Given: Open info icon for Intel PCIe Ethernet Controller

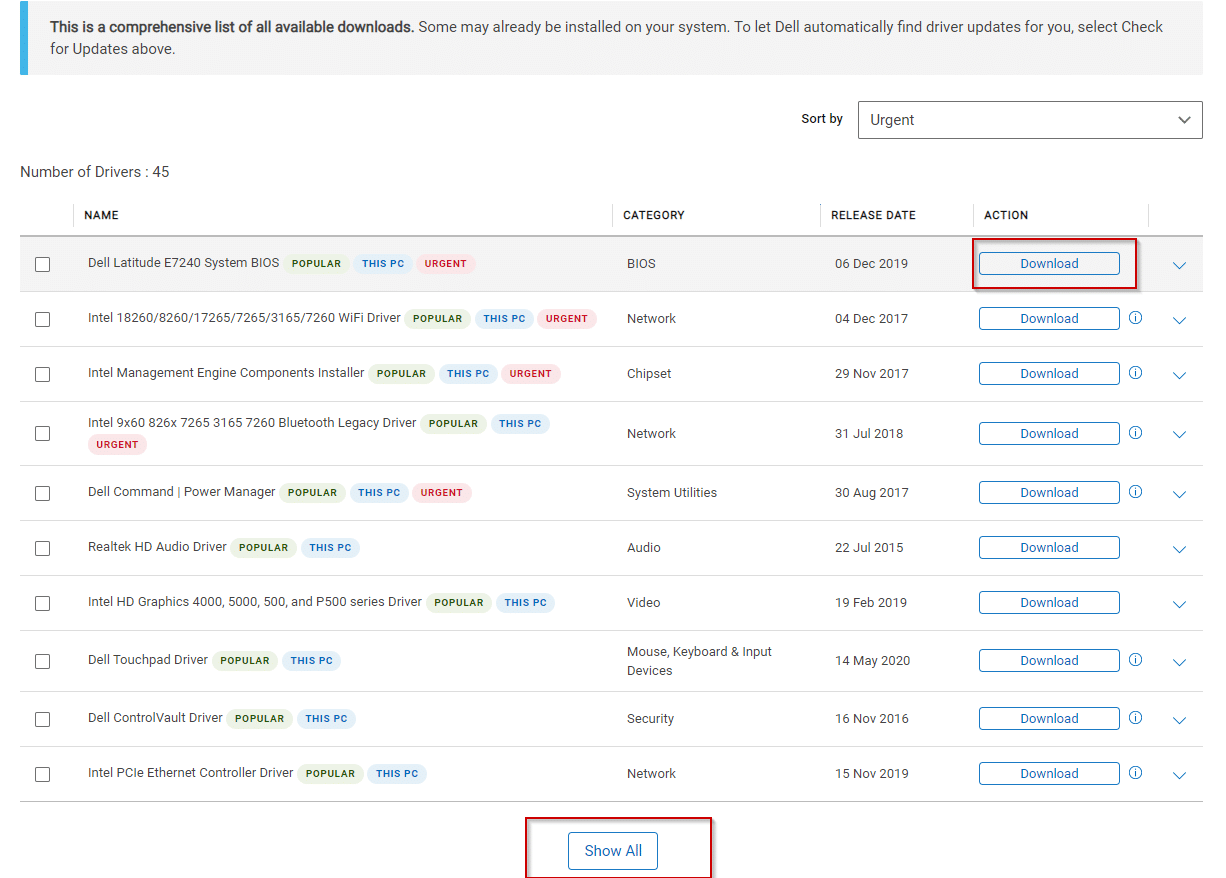Looking at the screenshot, I should coord(1135,773).
